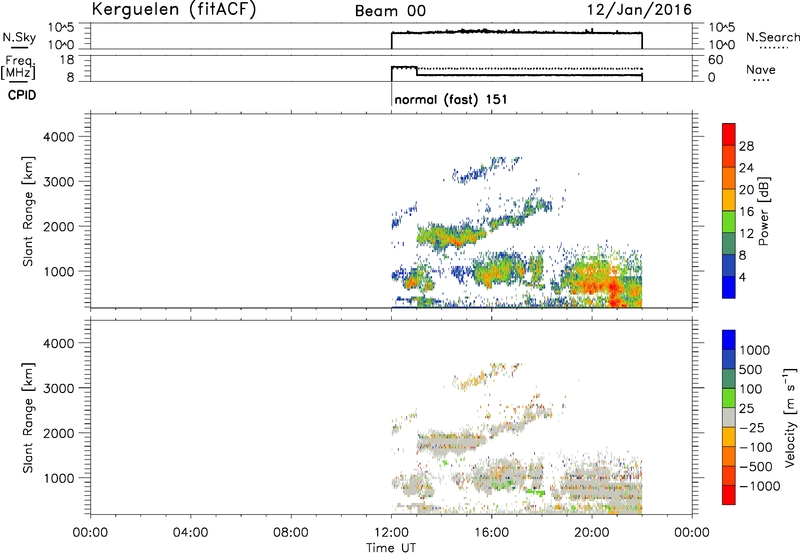
Task: Click the 'Kerguelen (fitACF)' plot title
Action: (x=173, y=10)
